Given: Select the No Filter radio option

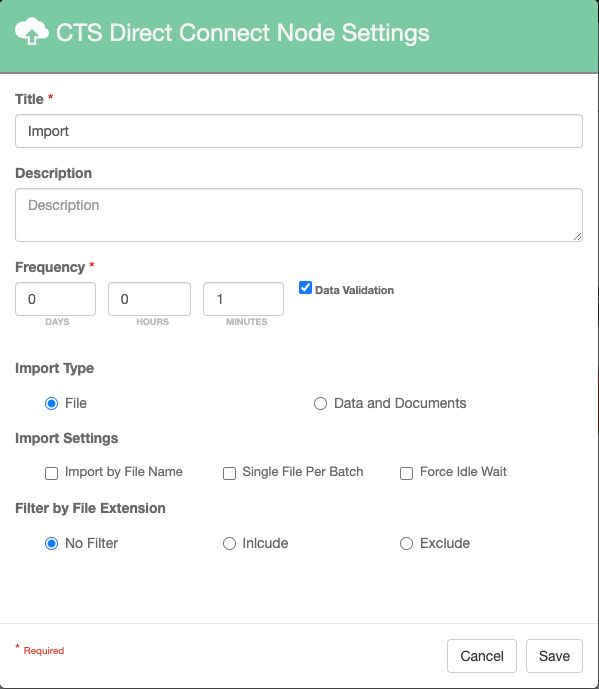Looking at the screenshot, I should point(51,544).
